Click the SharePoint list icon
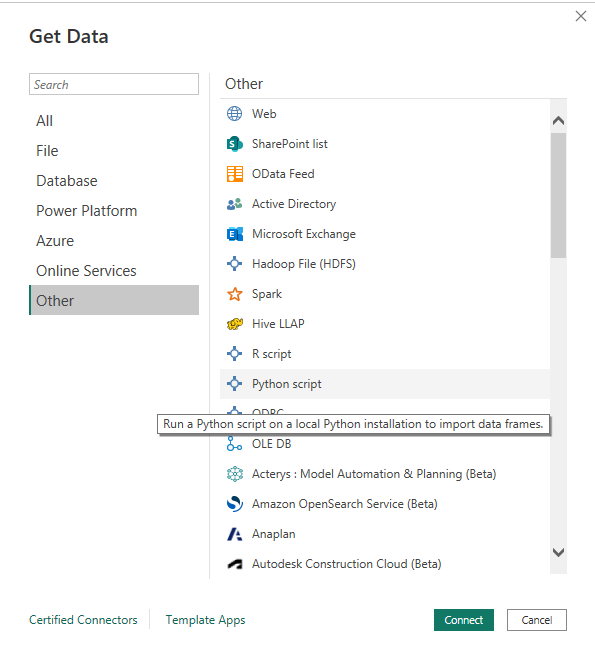Screen dimensions: 595x660 pos(234,144)
